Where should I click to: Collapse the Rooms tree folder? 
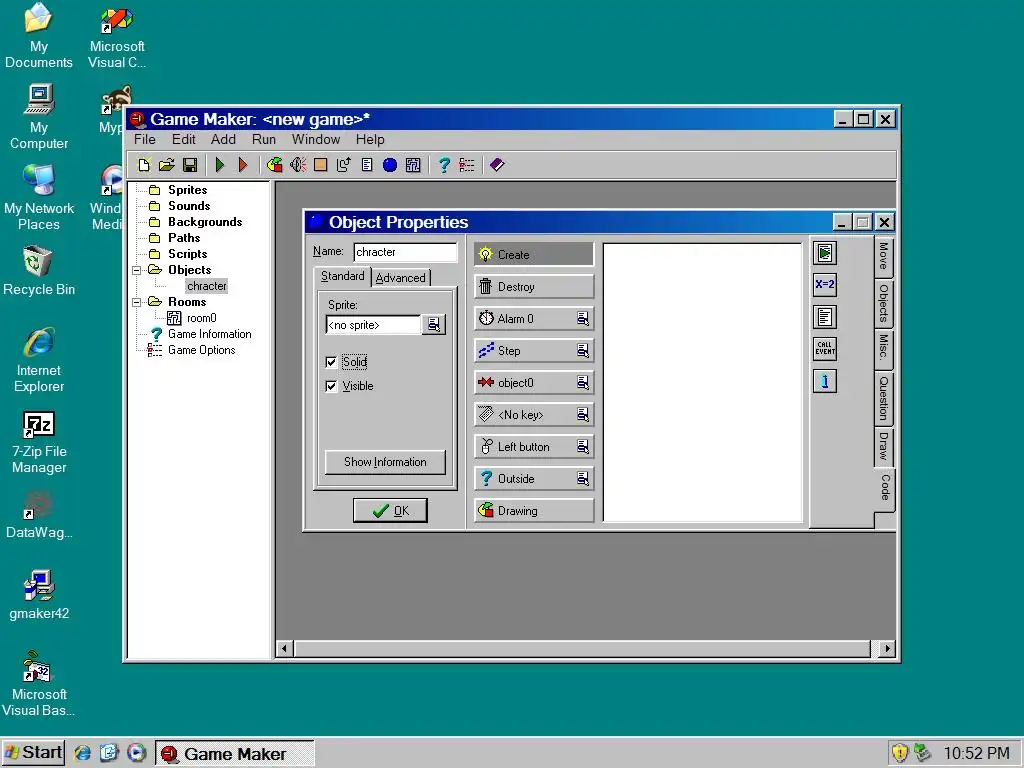136,302
